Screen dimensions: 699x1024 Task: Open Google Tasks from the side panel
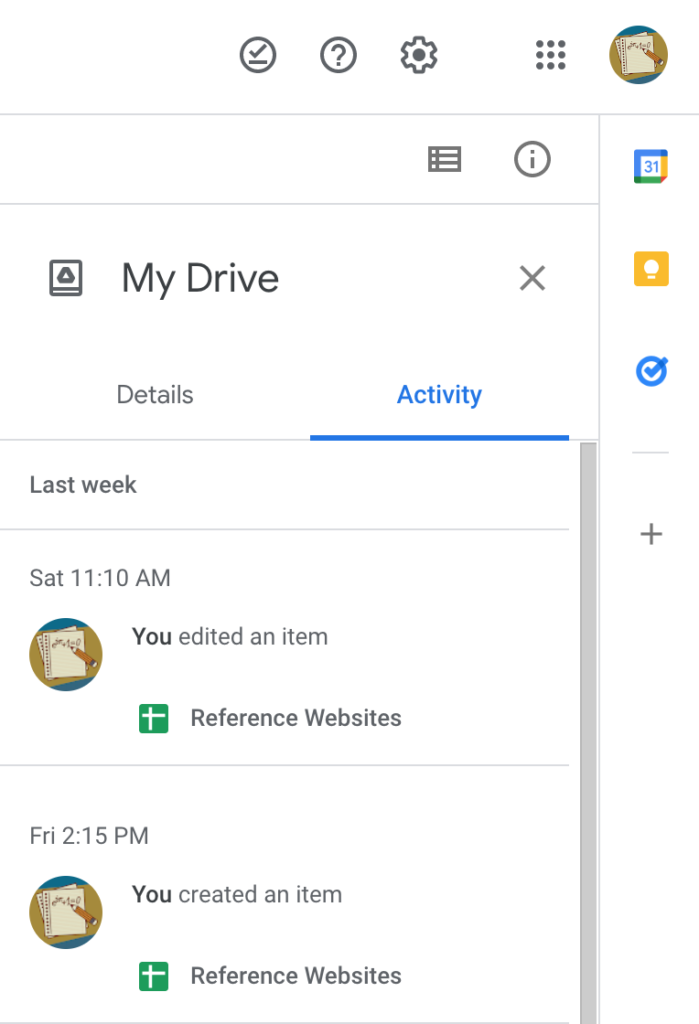click(x=651, y=371)
